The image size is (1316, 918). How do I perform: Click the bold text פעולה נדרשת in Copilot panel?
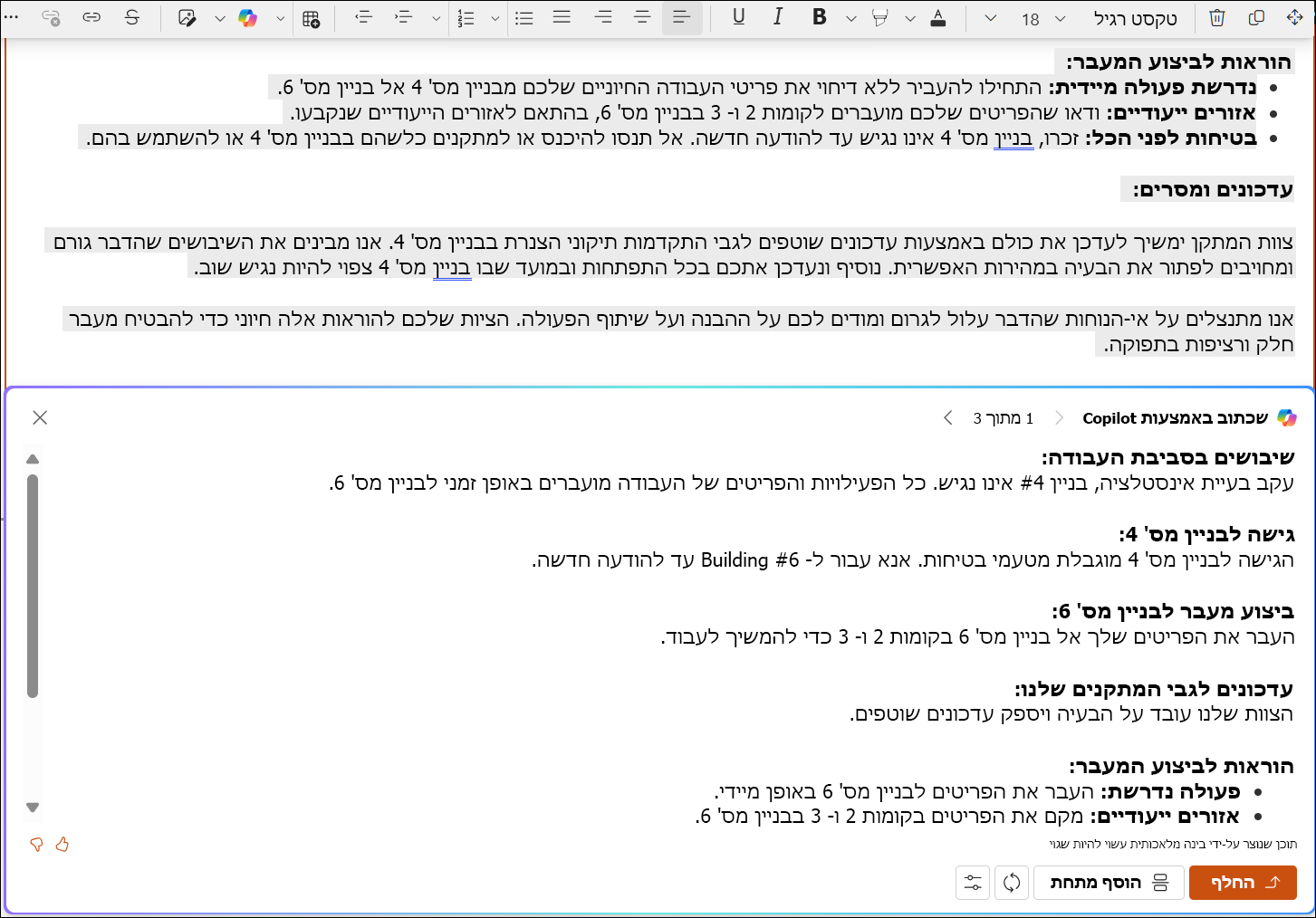tap(1170, 791)
